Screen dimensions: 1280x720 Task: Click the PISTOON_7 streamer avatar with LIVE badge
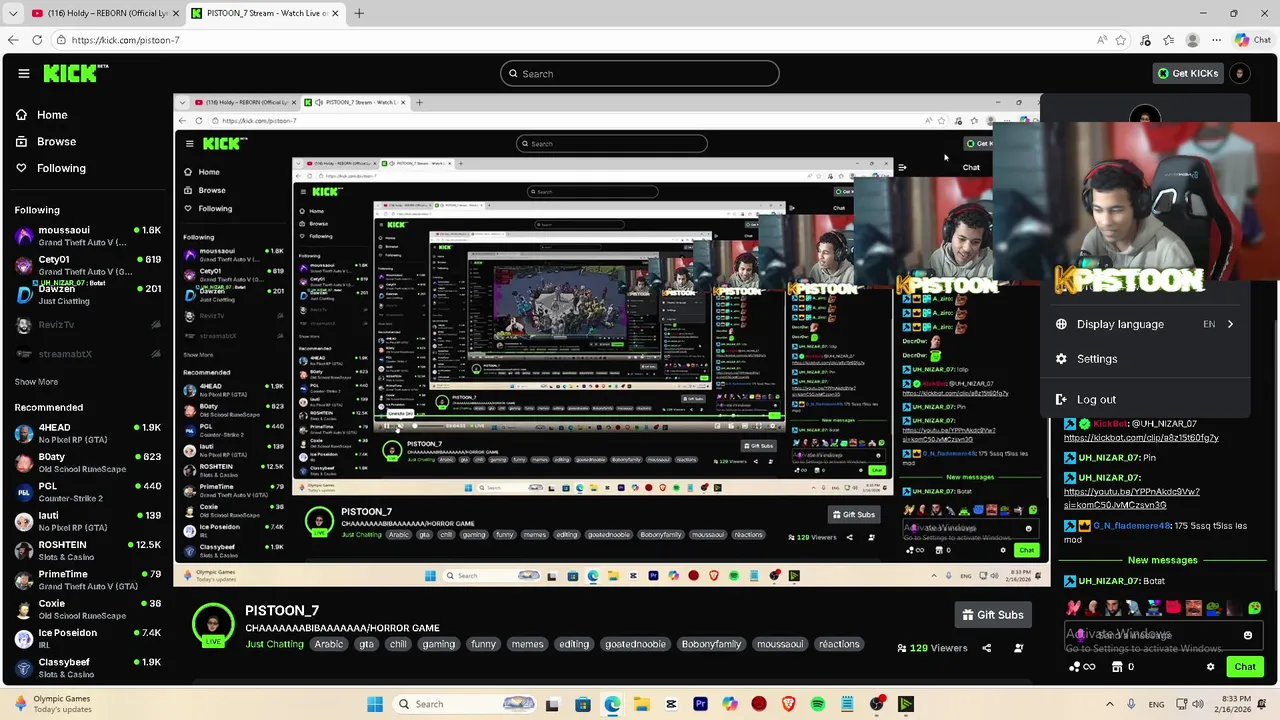point(213,625)
